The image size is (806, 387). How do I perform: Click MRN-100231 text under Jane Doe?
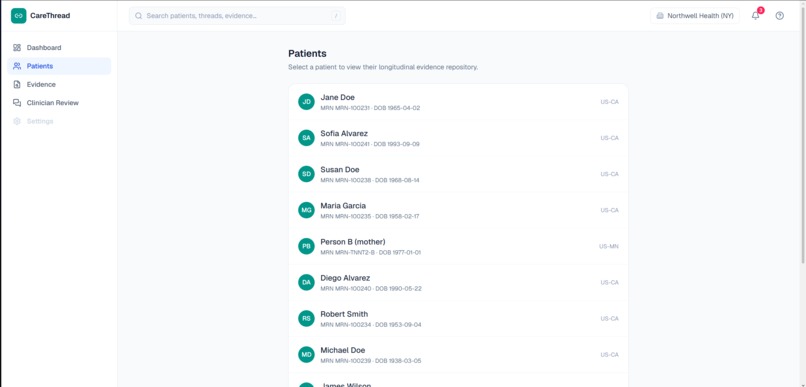point(352,108)
